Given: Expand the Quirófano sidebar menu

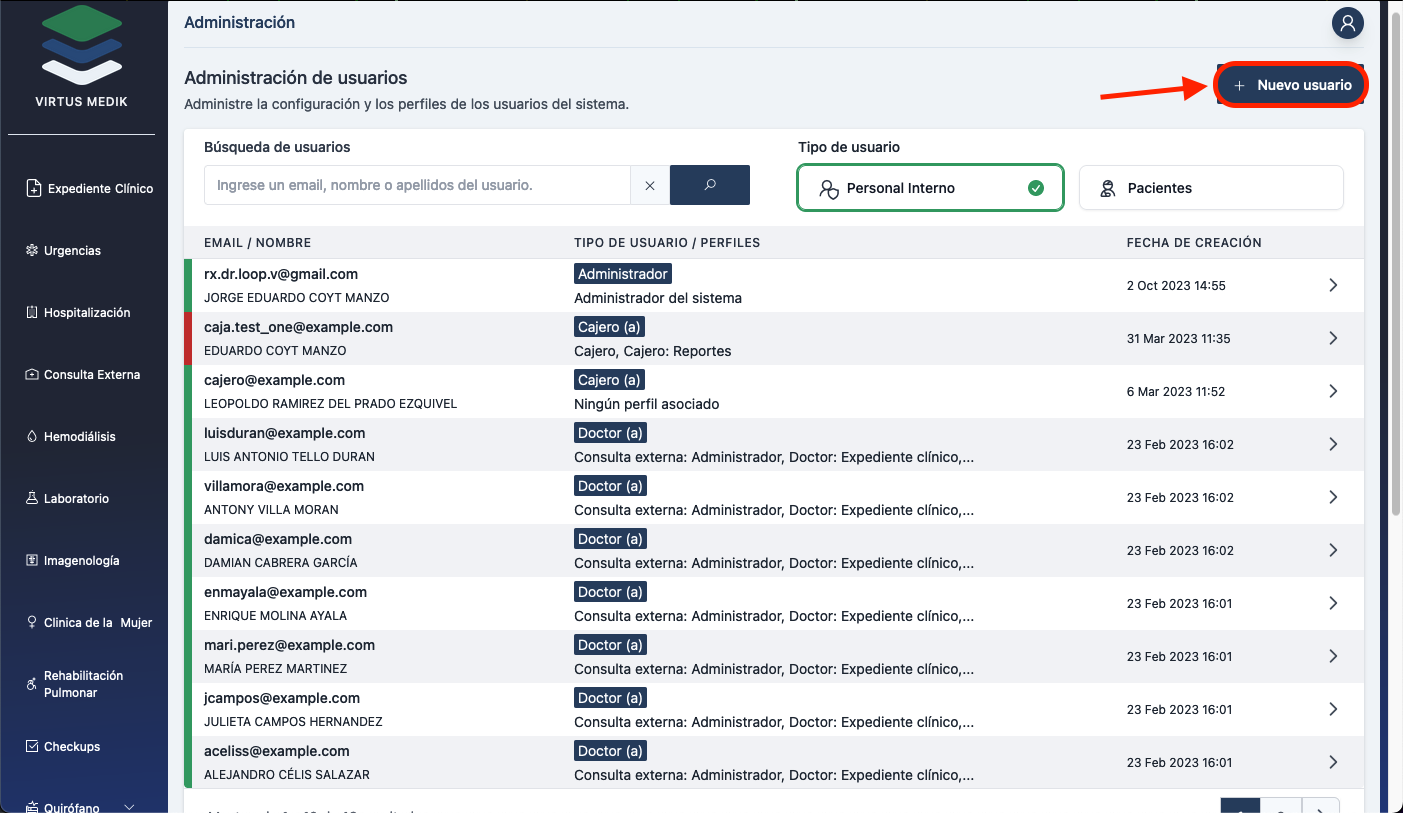Looking at the screenshot, I should [129, 807].
